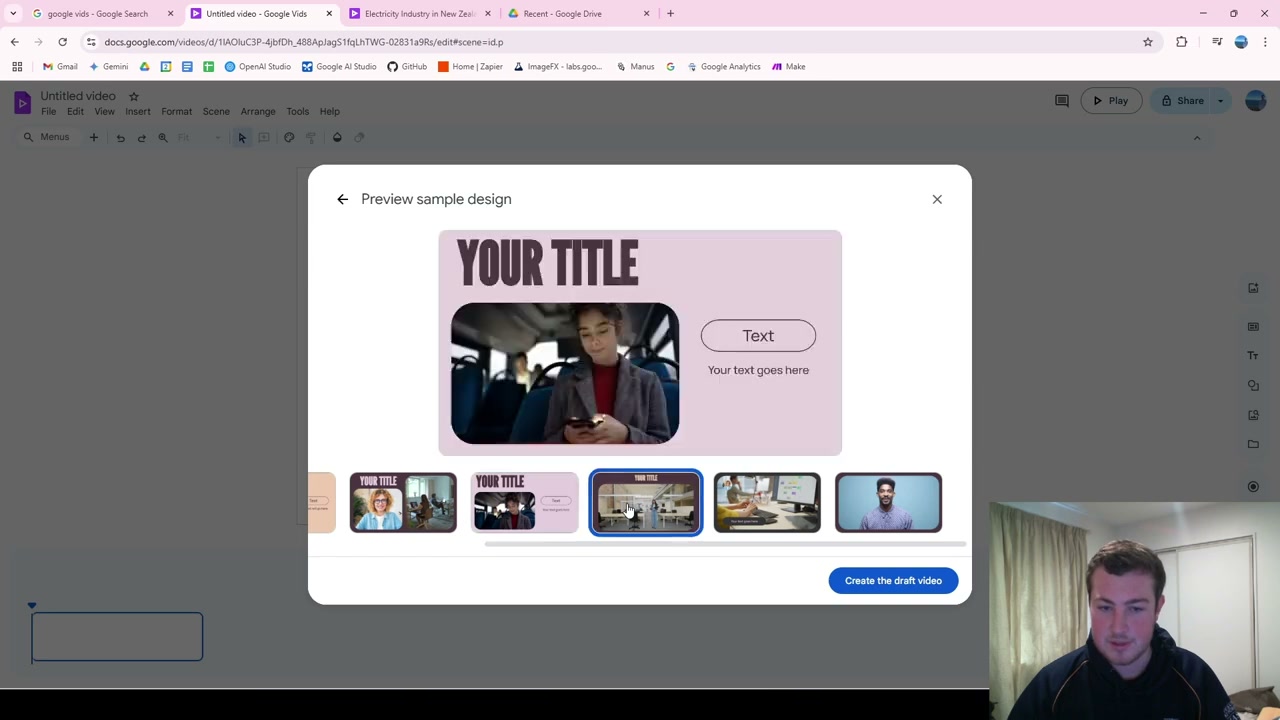Open the uploads folder side panel icon
This screenshot has width=1280, height=720.
(x=1253, y=444)
